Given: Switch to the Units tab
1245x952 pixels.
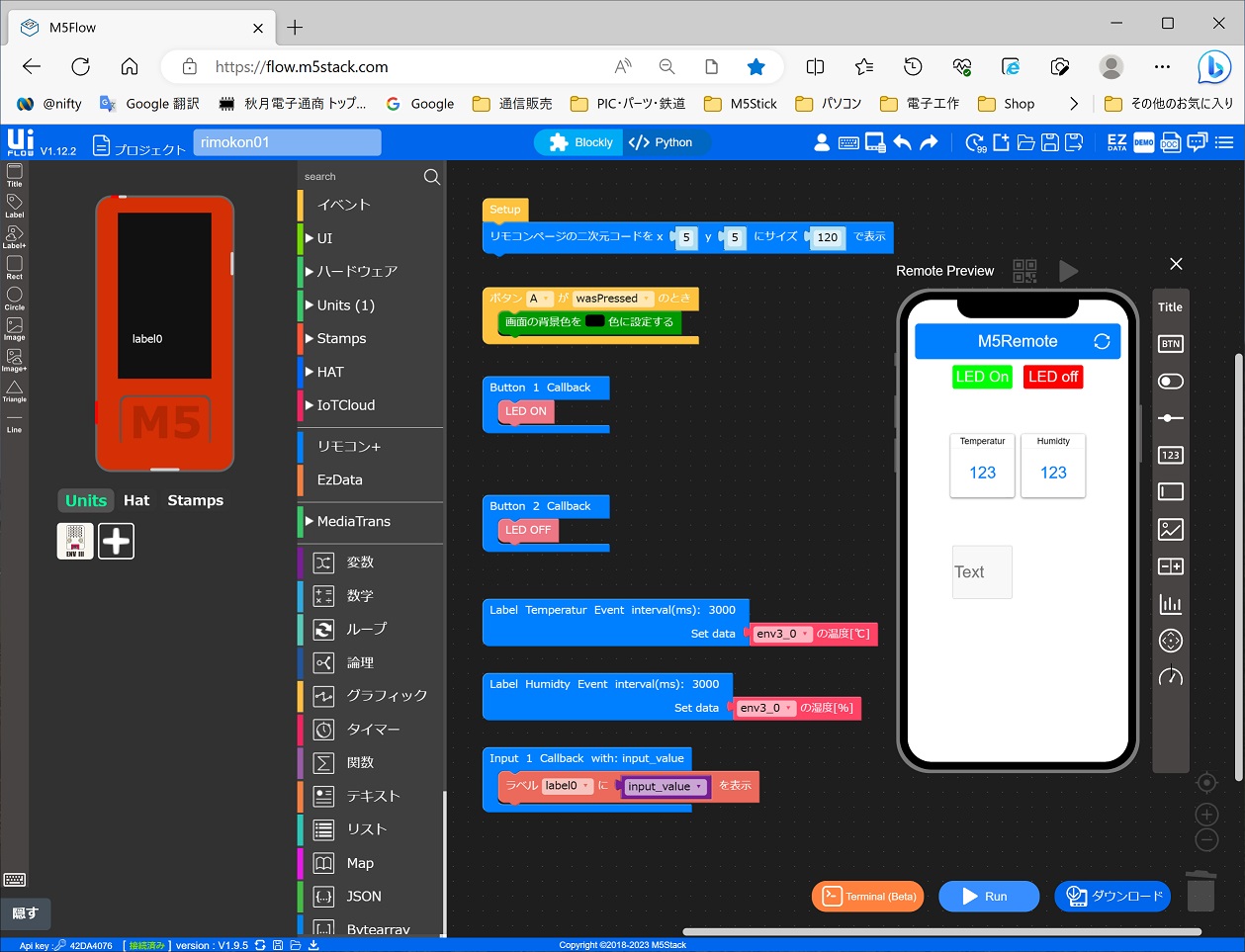Looking at the screenshot, I should coord(86,500).
